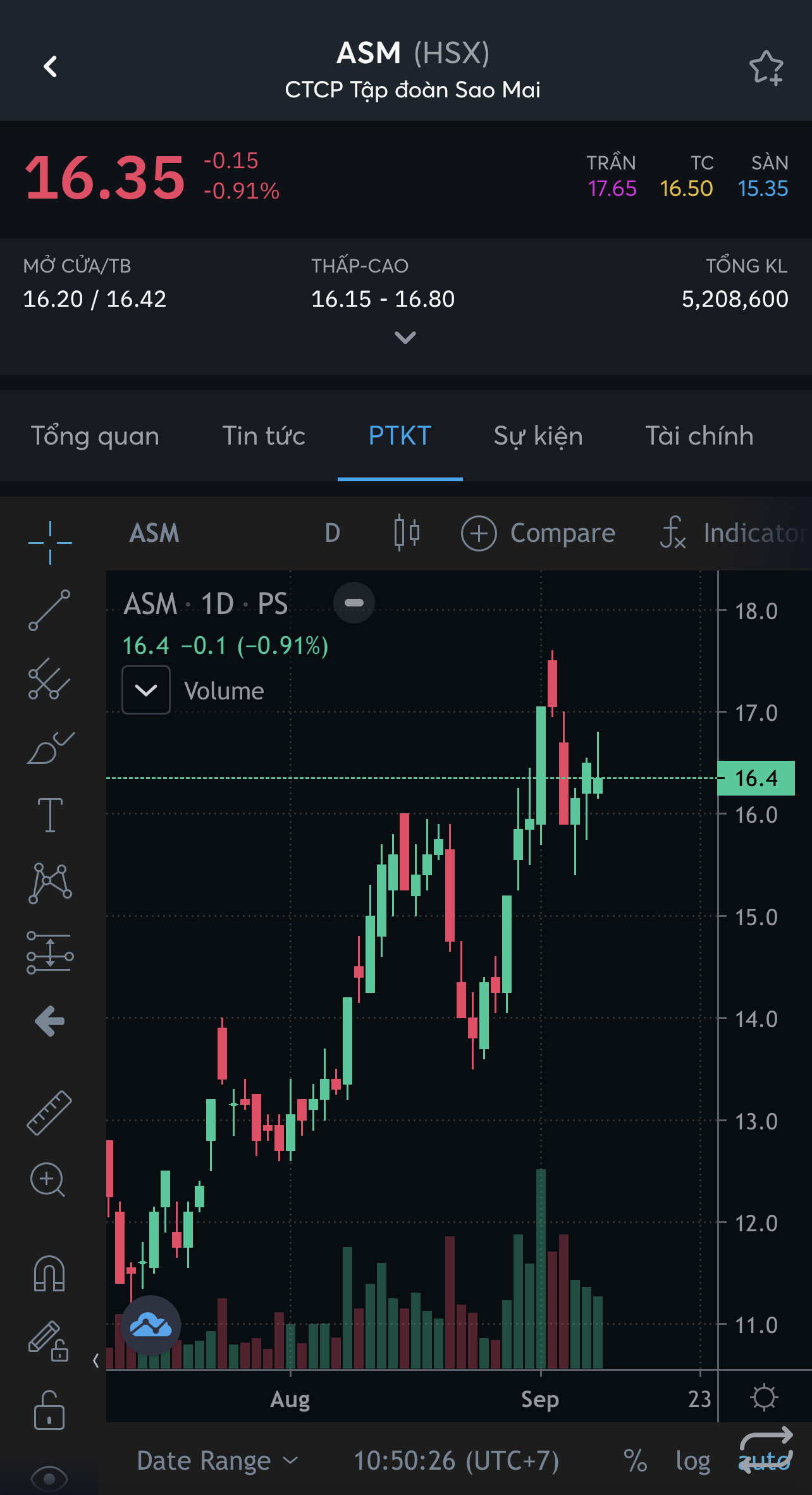
Task: Open the XABCD pattern tool
Action: (x=49, y=883)
